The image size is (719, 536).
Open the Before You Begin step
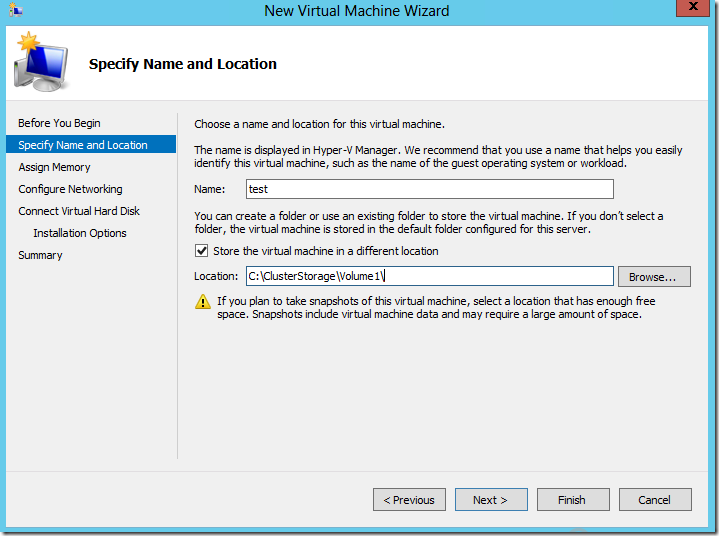click(59, 123)
